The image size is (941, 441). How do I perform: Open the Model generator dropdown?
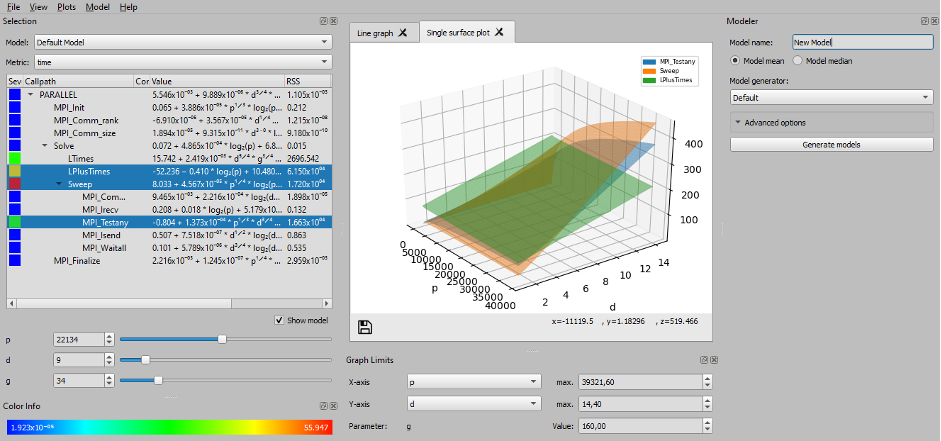[832, 97]
